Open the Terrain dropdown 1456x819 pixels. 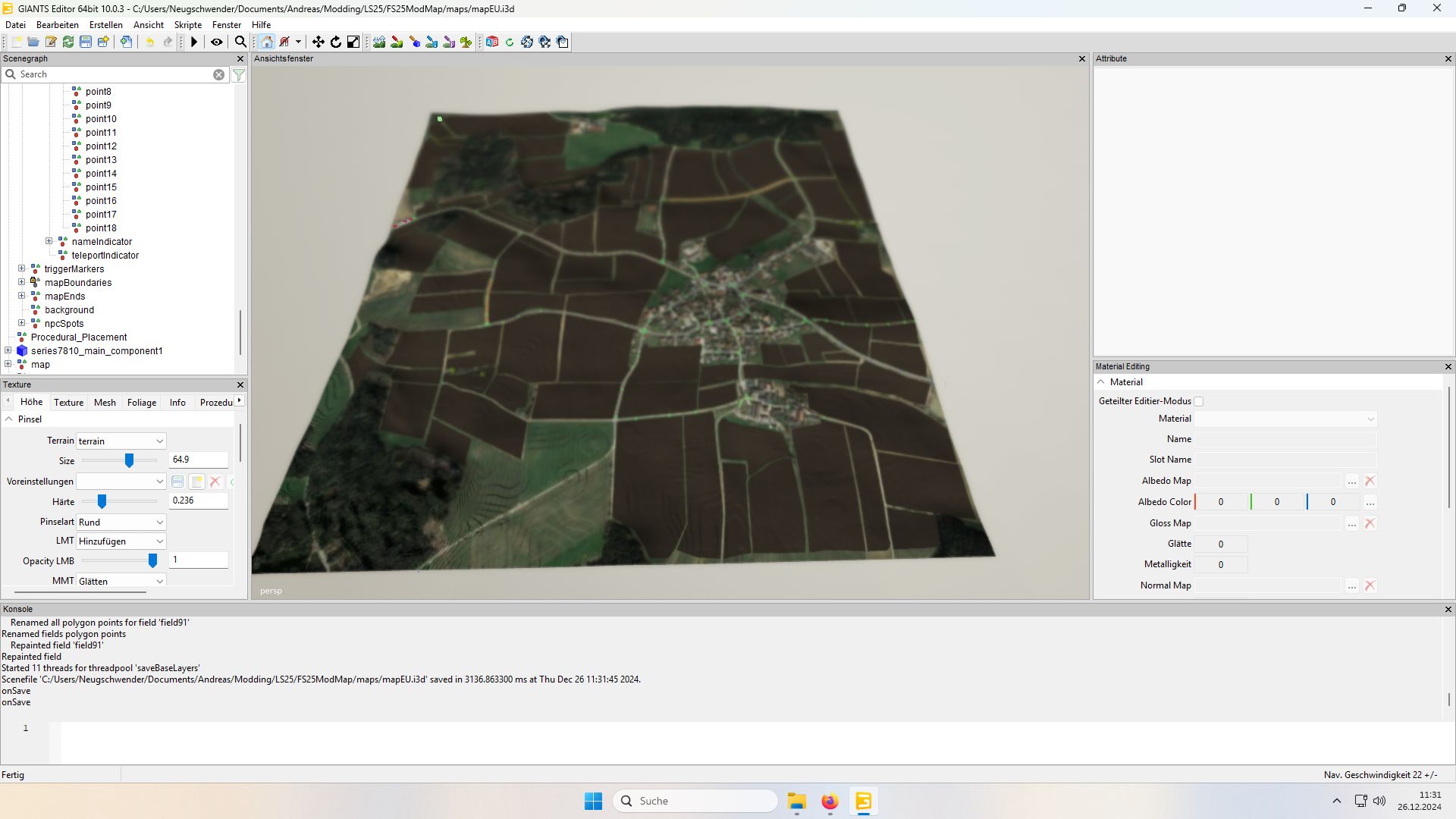pyautogui.click(x=121, y=441)
